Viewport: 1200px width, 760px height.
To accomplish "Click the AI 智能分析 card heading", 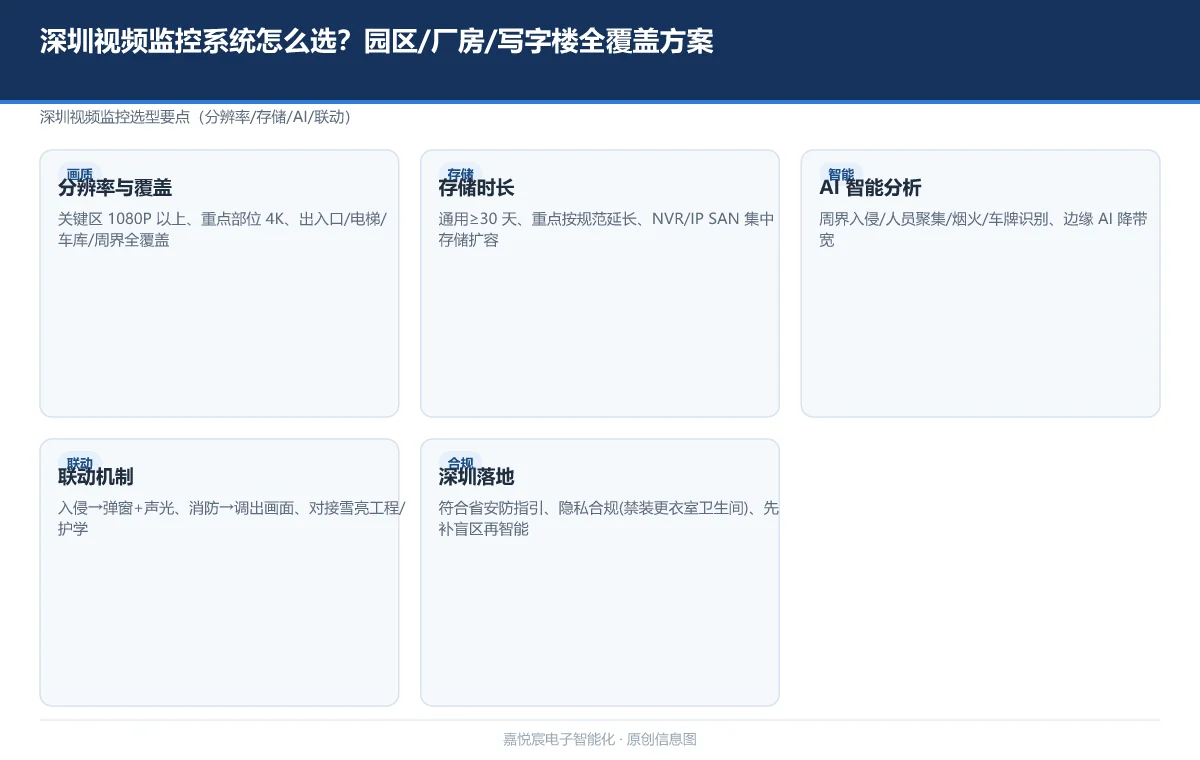I will 871,188.
